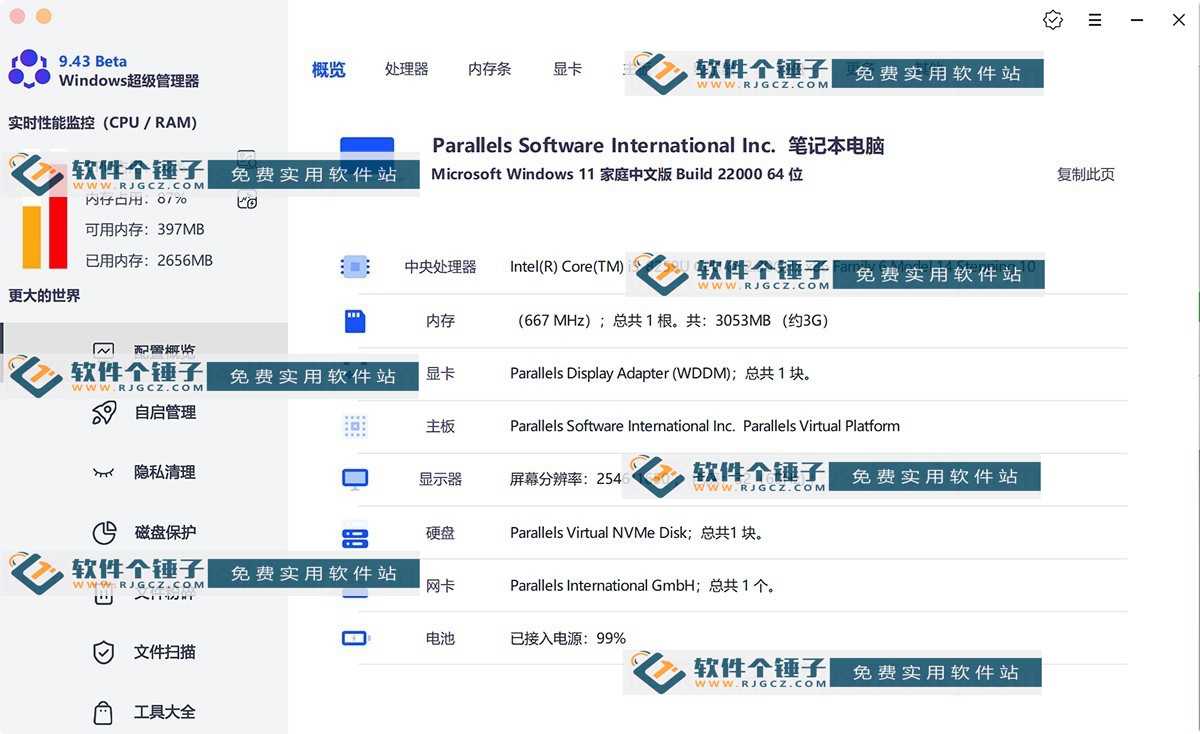Screen dimensions: 1200x734
Task: Open 磁盘保护 in the sidebar
Action: (x=165, y=532)
